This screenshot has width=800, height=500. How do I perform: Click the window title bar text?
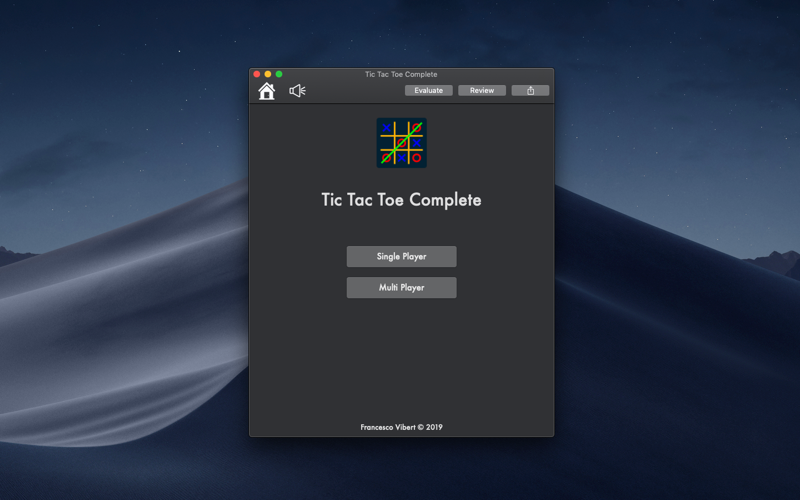tap(401, 74)
